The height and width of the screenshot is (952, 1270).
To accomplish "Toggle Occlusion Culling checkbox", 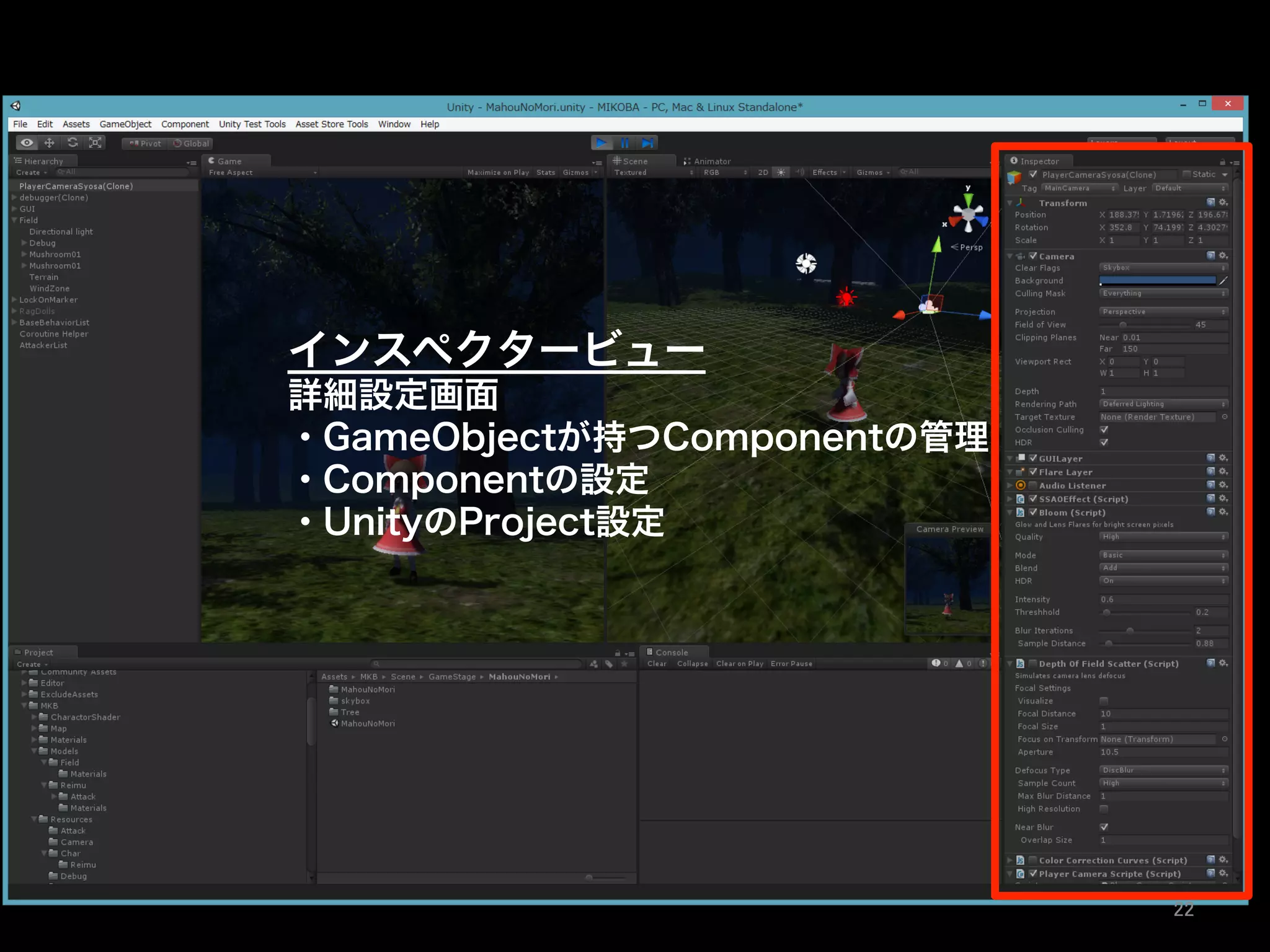I will (x=1104, y=430).
